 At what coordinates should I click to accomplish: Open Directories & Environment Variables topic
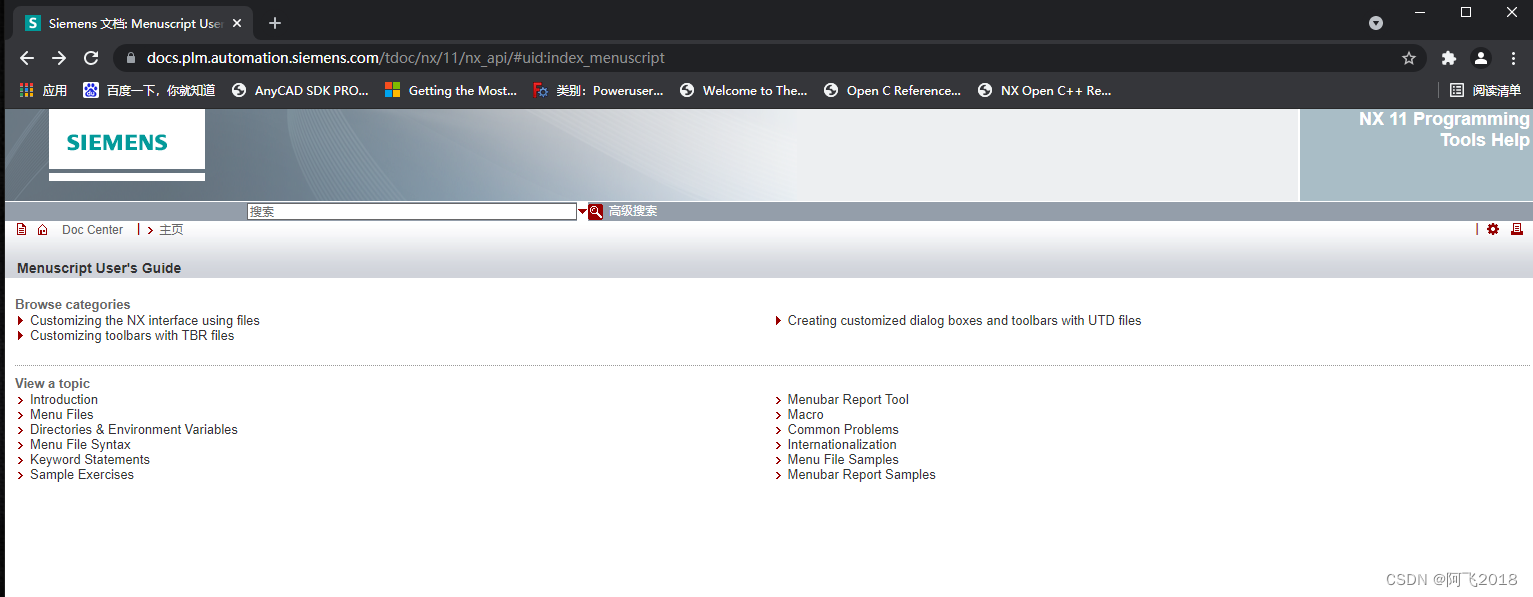pos(134,430)
